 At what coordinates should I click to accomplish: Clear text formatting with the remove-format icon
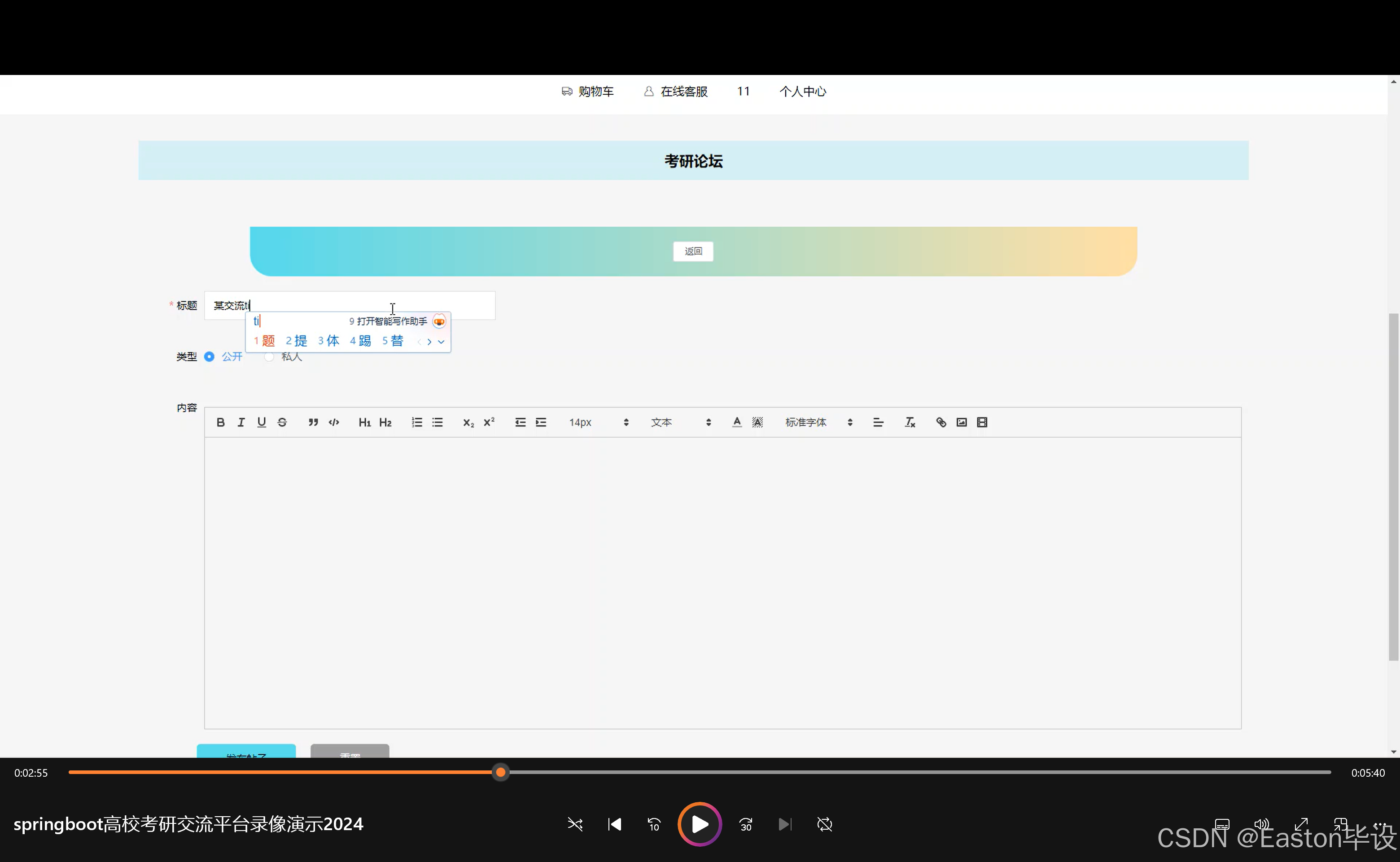910,422
